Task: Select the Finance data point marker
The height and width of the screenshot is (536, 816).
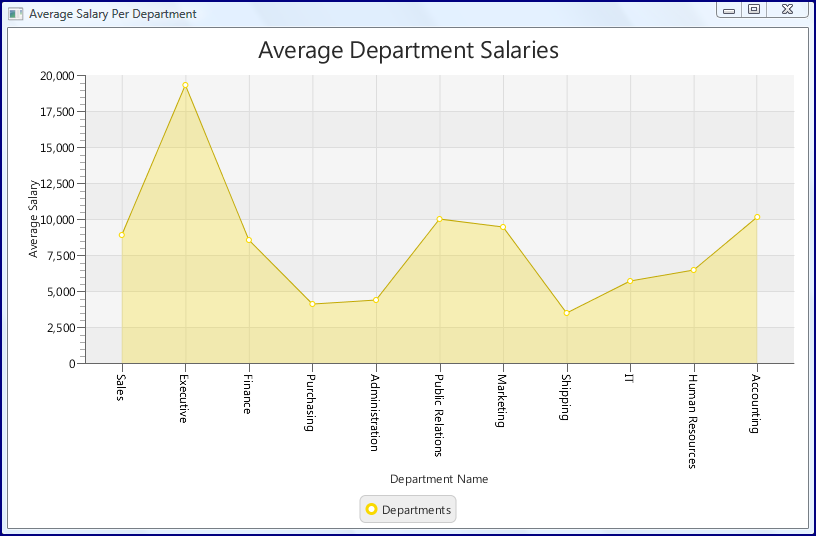Action: (249, 240)
